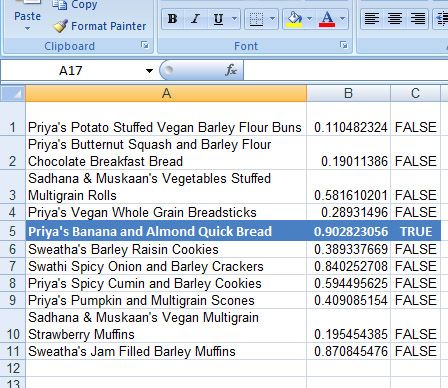Click the Format Painter brush

(x=99, y=26)
